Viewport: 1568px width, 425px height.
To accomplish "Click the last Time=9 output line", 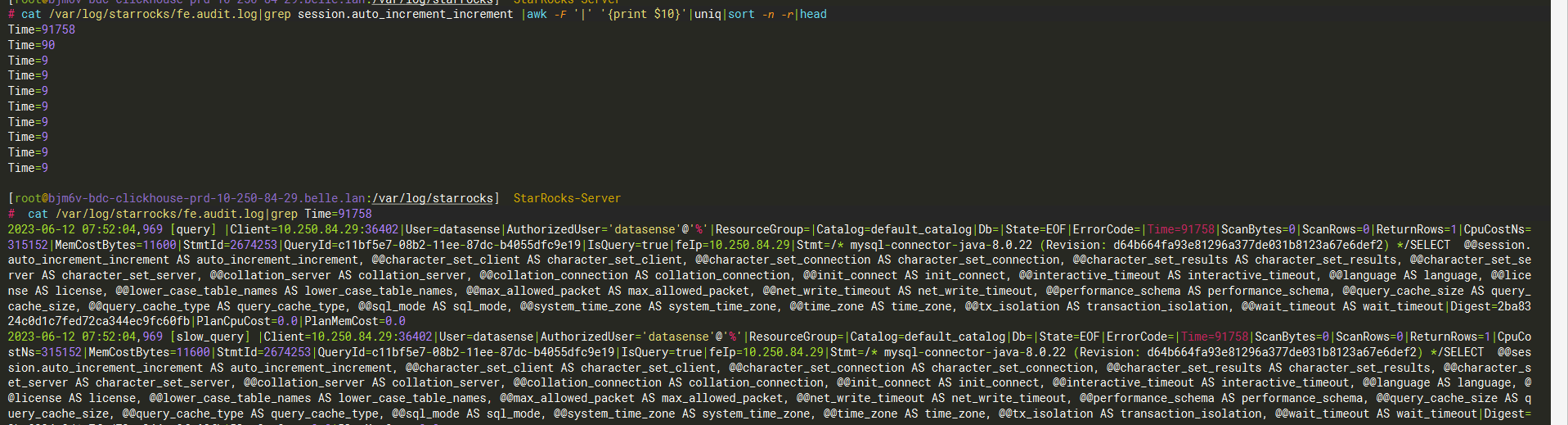I will (x=28, y=168).
